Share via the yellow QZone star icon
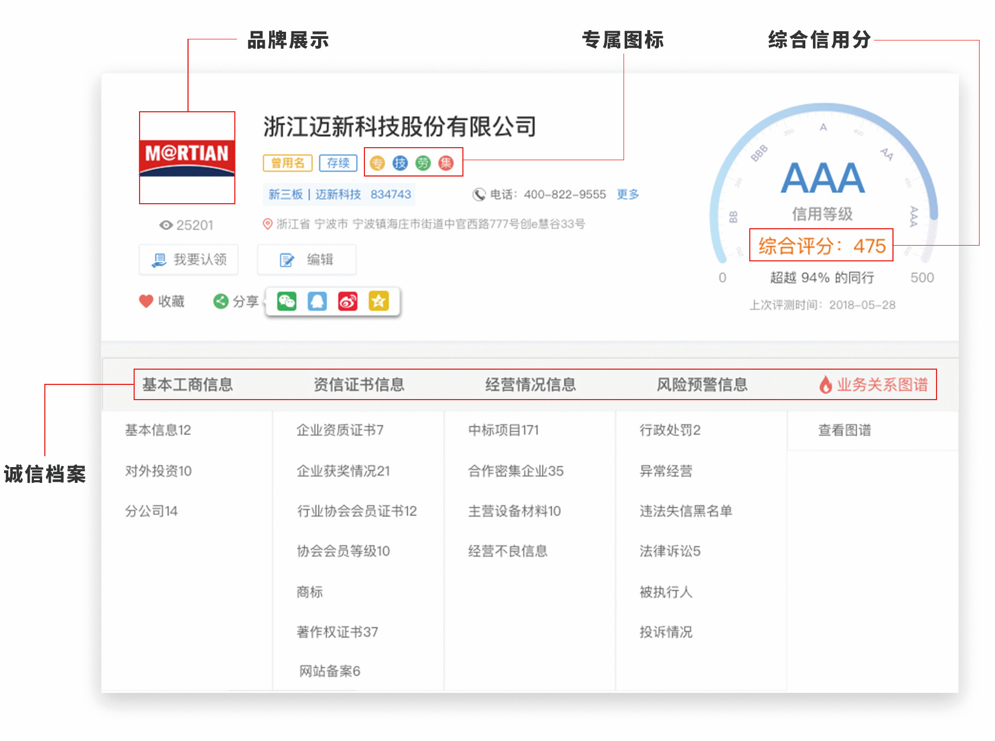The width and height of the screenshot is (995, 741). [x=378, y=301]
